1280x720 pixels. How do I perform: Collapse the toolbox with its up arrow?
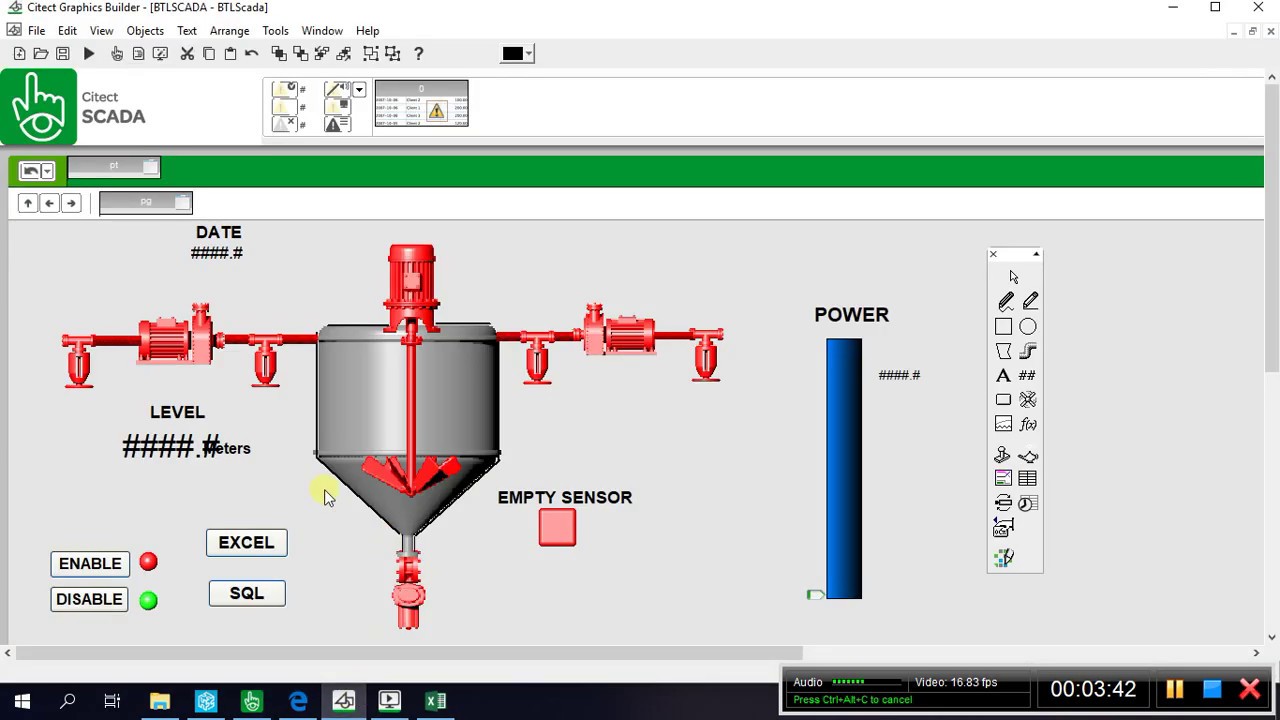[1036, 254]
